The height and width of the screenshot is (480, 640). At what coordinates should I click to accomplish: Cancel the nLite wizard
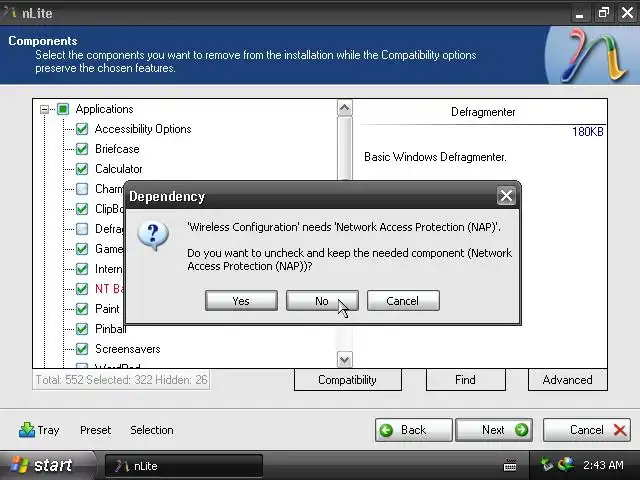coord(587,430)
